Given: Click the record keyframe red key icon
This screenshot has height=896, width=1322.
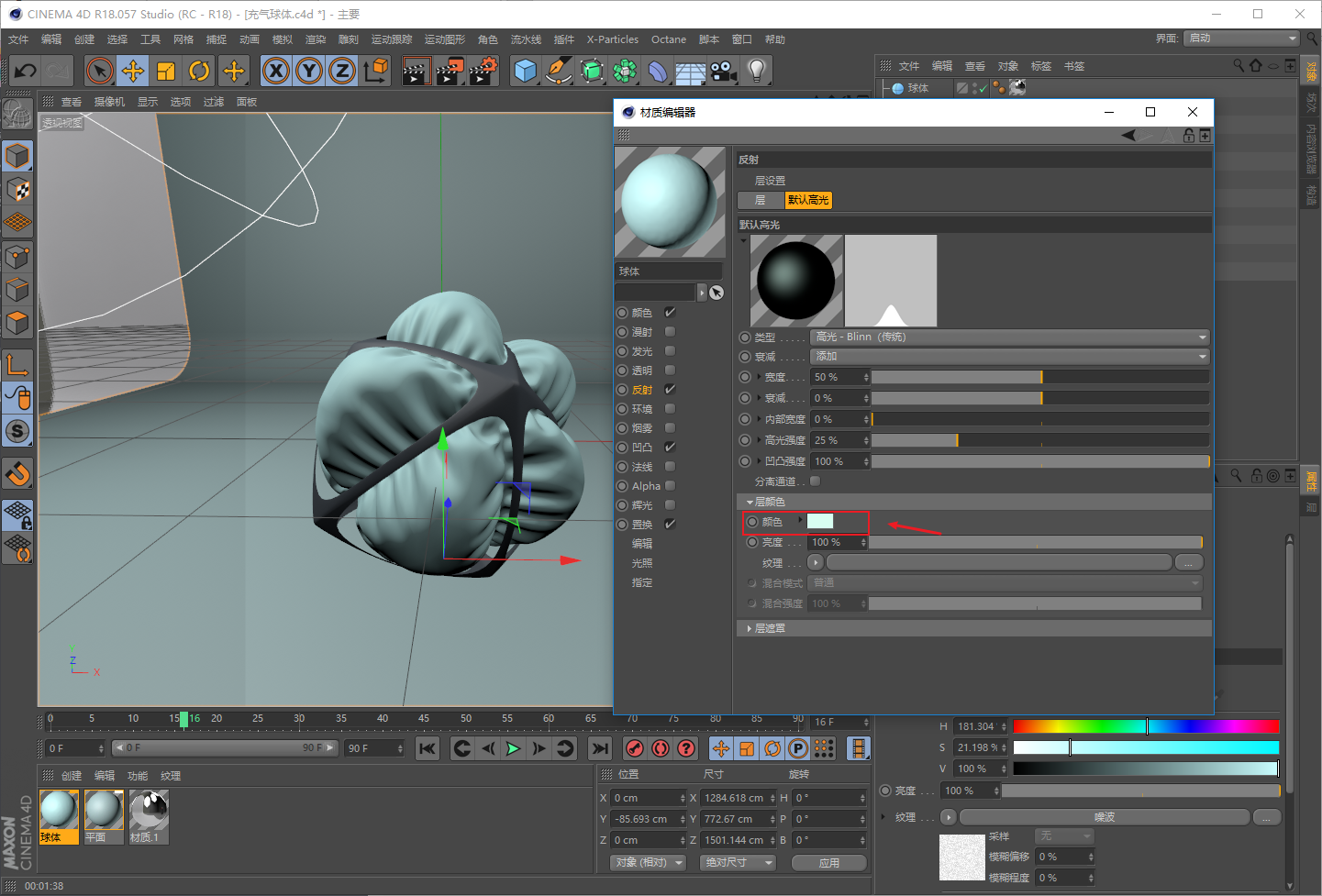Looking at the screenshot, I should coord(634,748).
